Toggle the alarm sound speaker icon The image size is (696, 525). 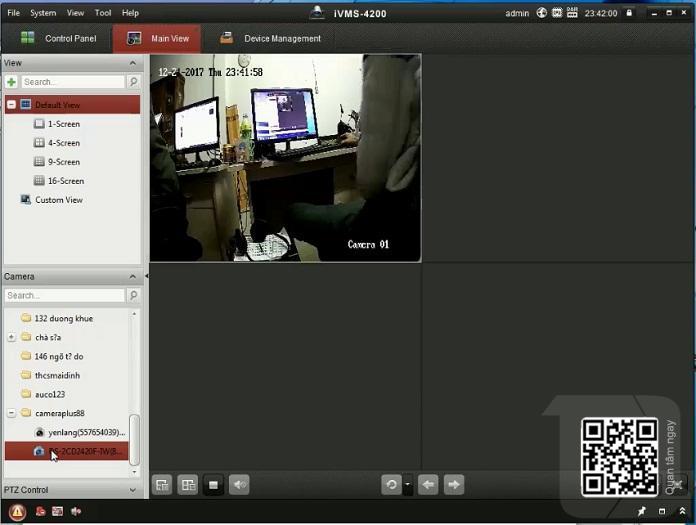pyautogui.click(x=76, y=511)
